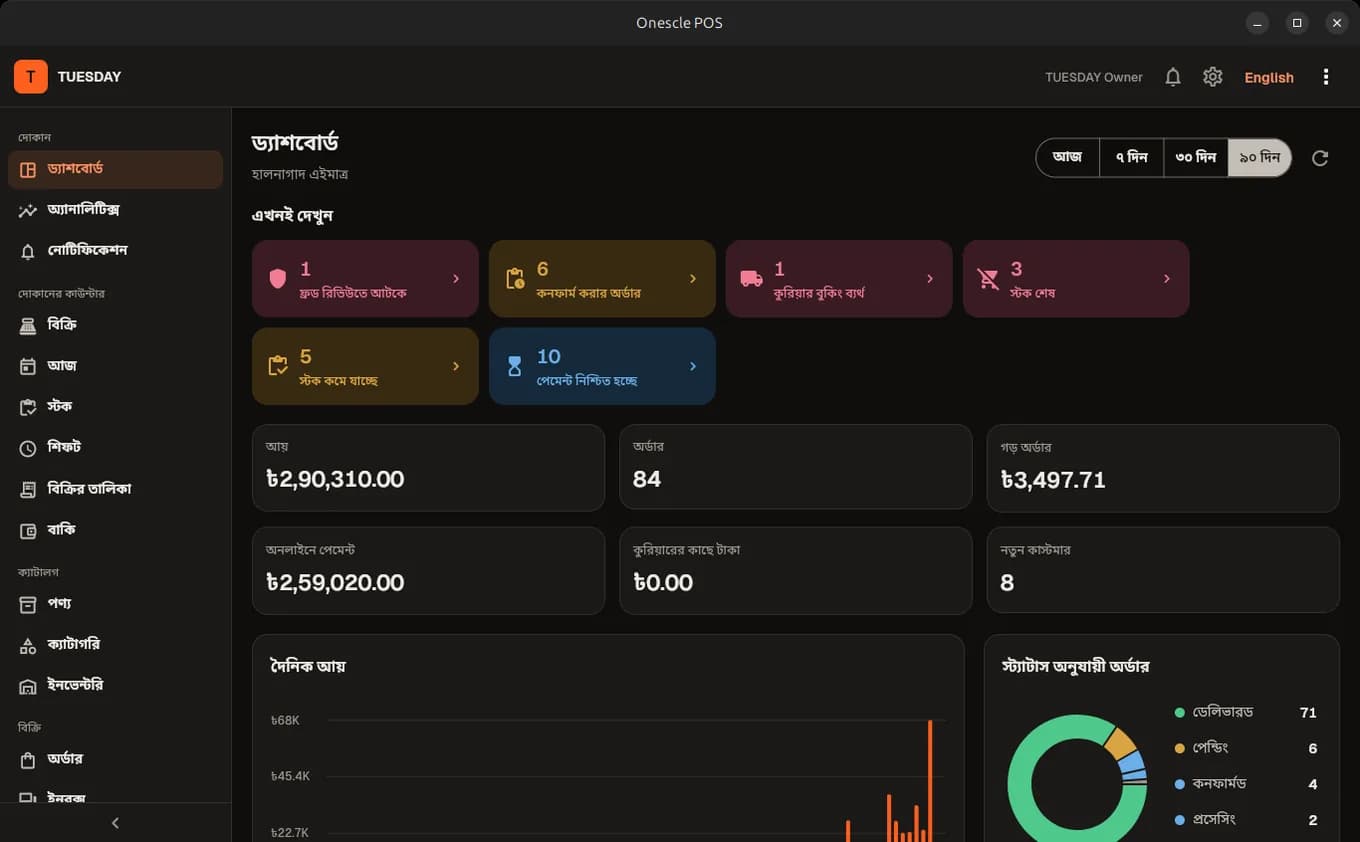This screenshot has height=842, width=1360.
Task: Open sidebar অর্ডার via its bag icon
Action: point(28,760)
